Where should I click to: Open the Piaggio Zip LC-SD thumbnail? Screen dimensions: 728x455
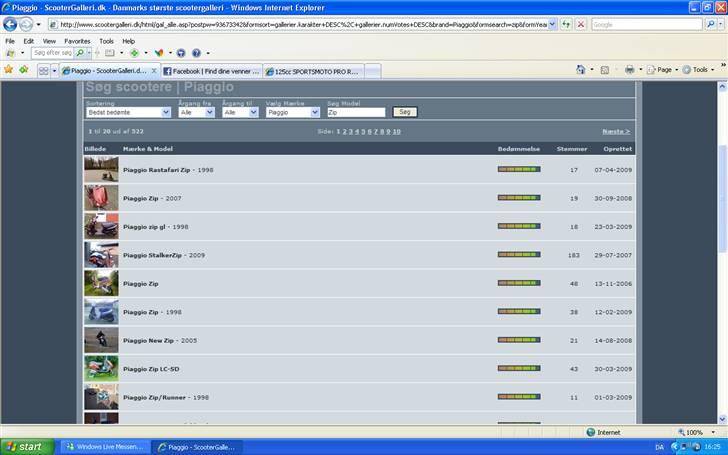click(x=101, y=368)
